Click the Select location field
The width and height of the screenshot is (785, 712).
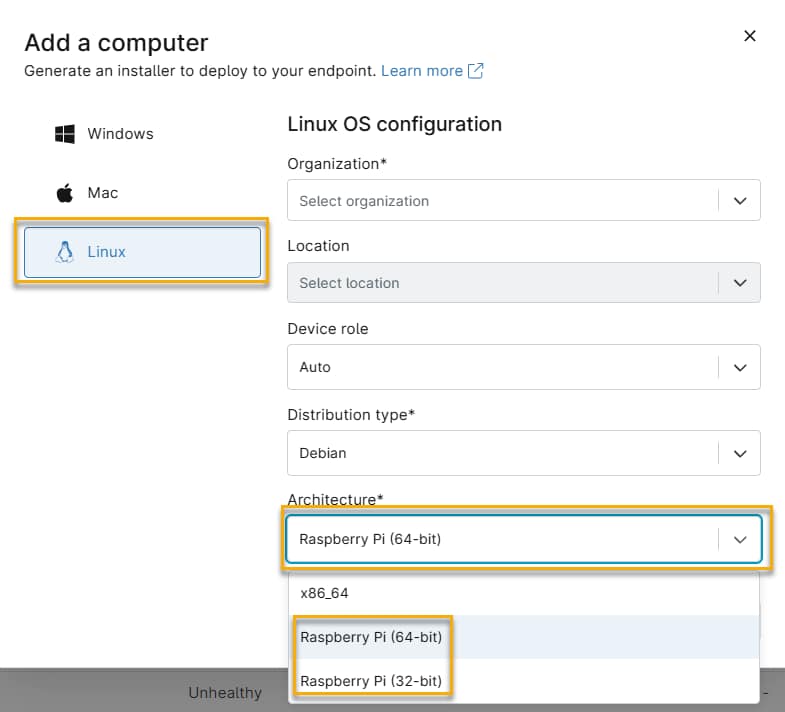(500, 283)
